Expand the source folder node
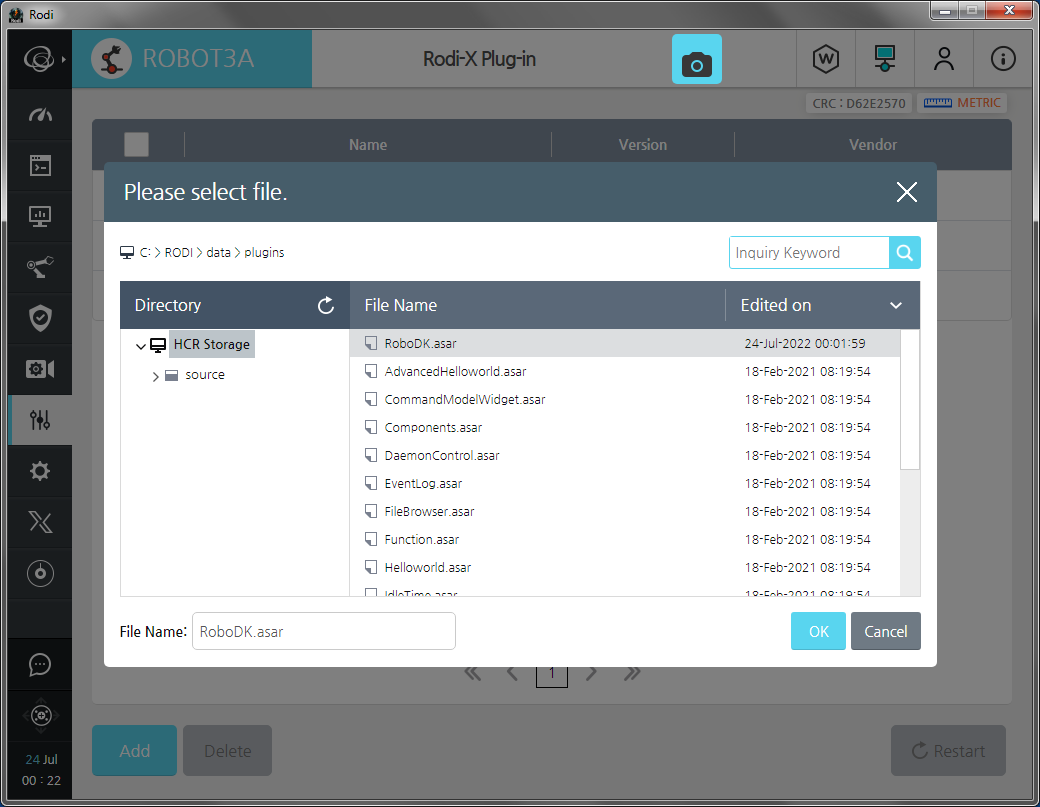This screenshot has width=1040, height=807. pos(156,376)
